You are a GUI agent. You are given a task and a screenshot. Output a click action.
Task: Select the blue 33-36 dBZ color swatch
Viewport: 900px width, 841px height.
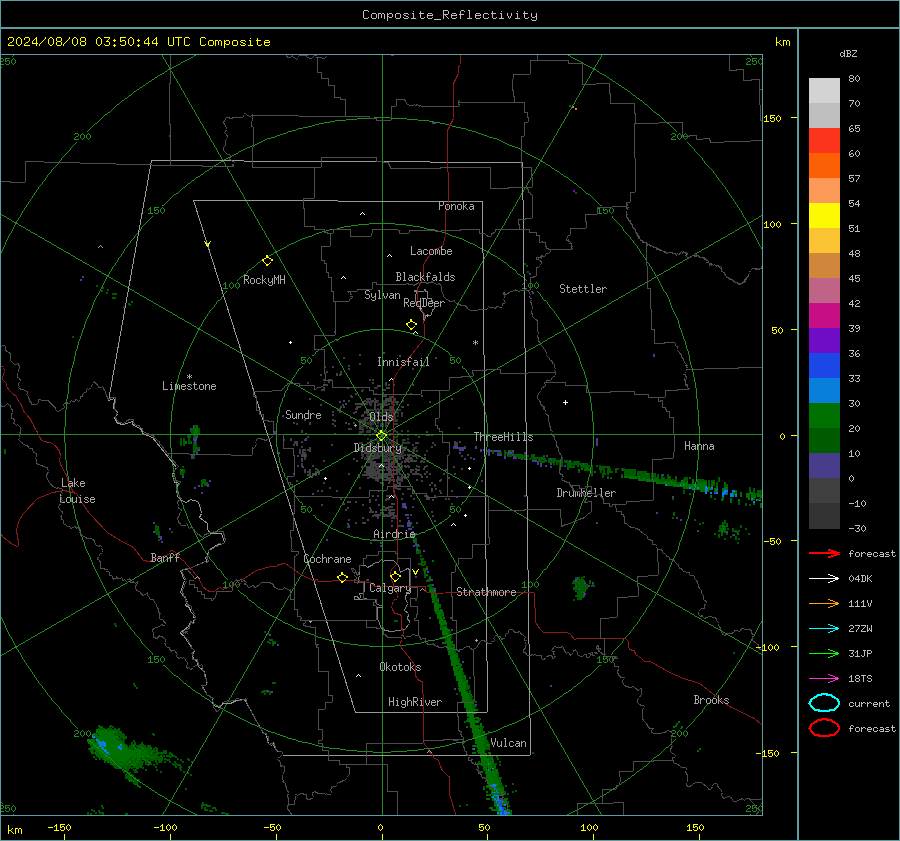point(824,366)
